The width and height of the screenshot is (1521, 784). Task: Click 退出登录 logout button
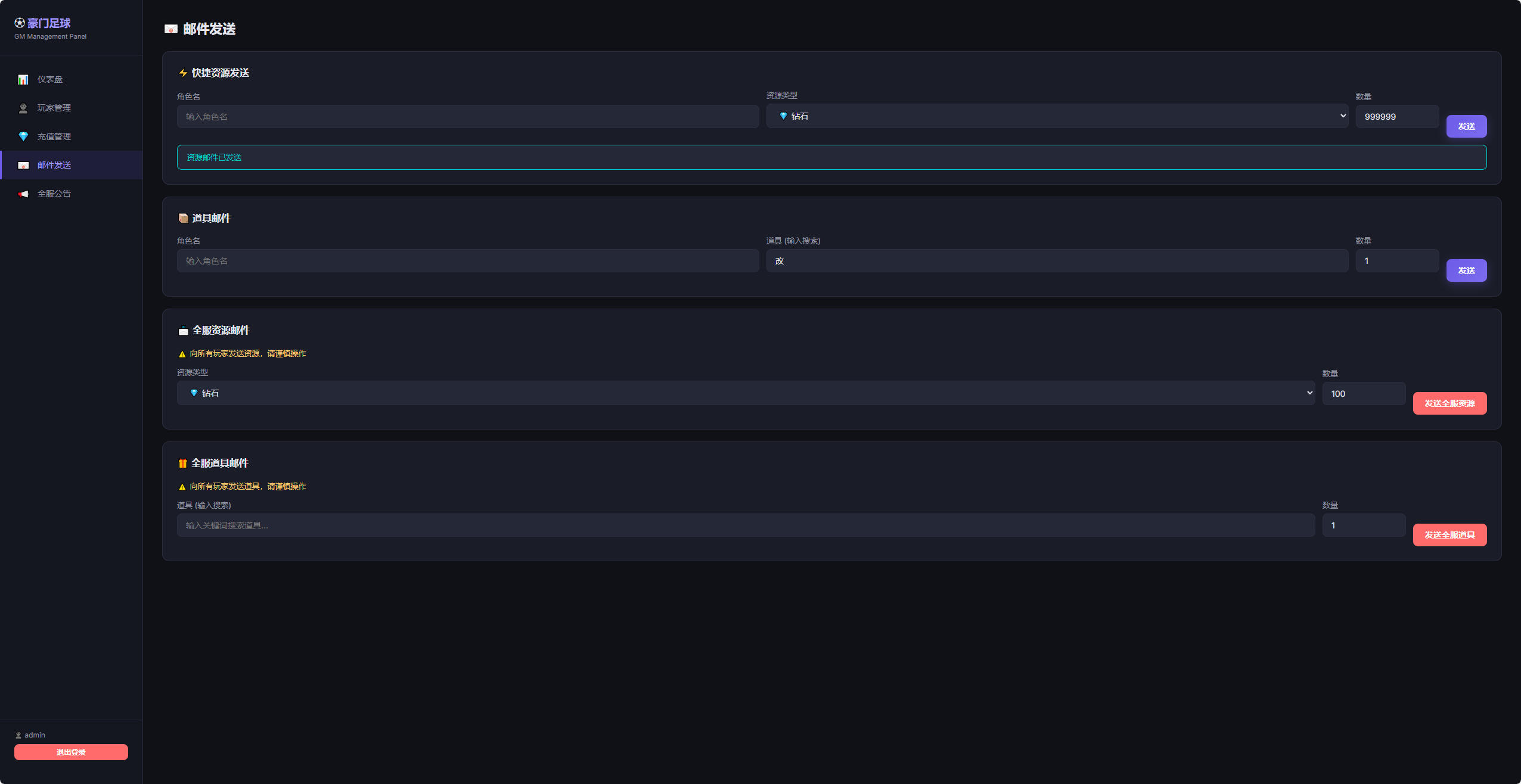pyautogui.click(x=71, y=752)
